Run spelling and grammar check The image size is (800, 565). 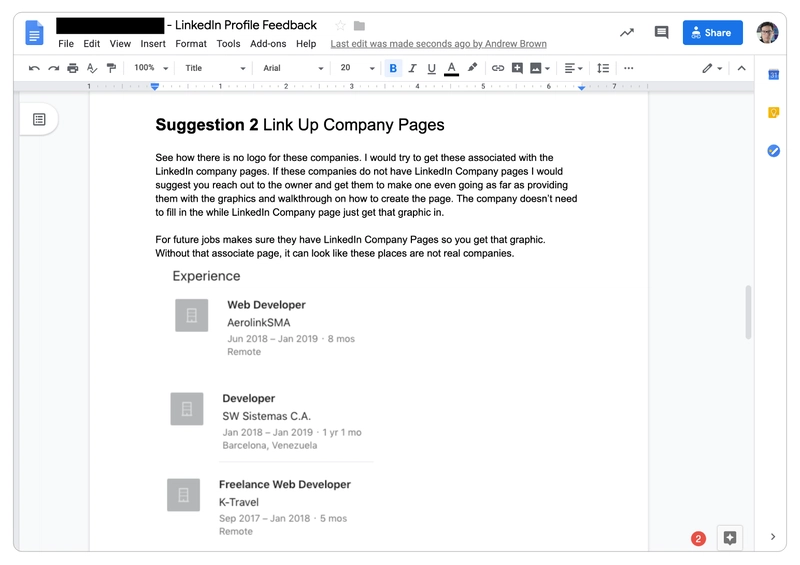(x=92, y=68)
